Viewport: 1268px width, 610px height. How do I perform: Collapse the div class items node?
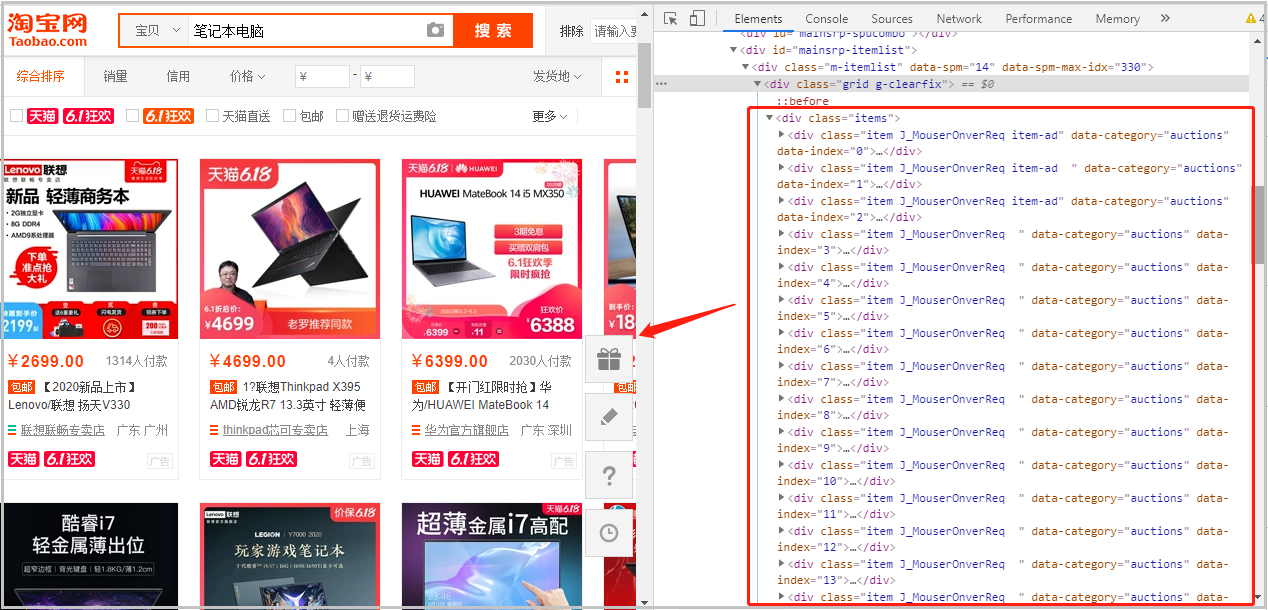[x=769, y=118]
